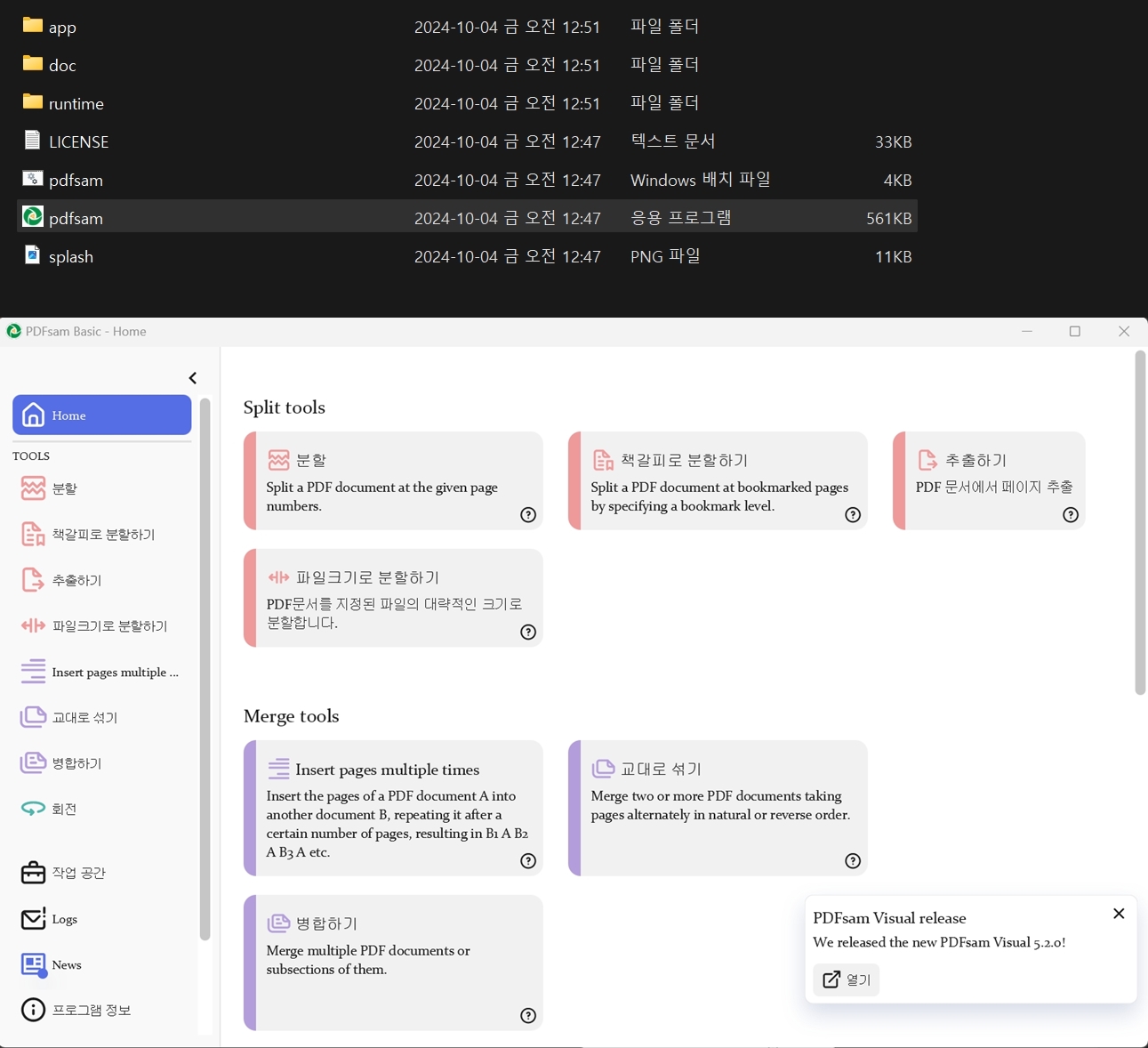Select the app folder in the file list
The width and height of the screenshot is (1148, 1048).
[x=467, y=27]
